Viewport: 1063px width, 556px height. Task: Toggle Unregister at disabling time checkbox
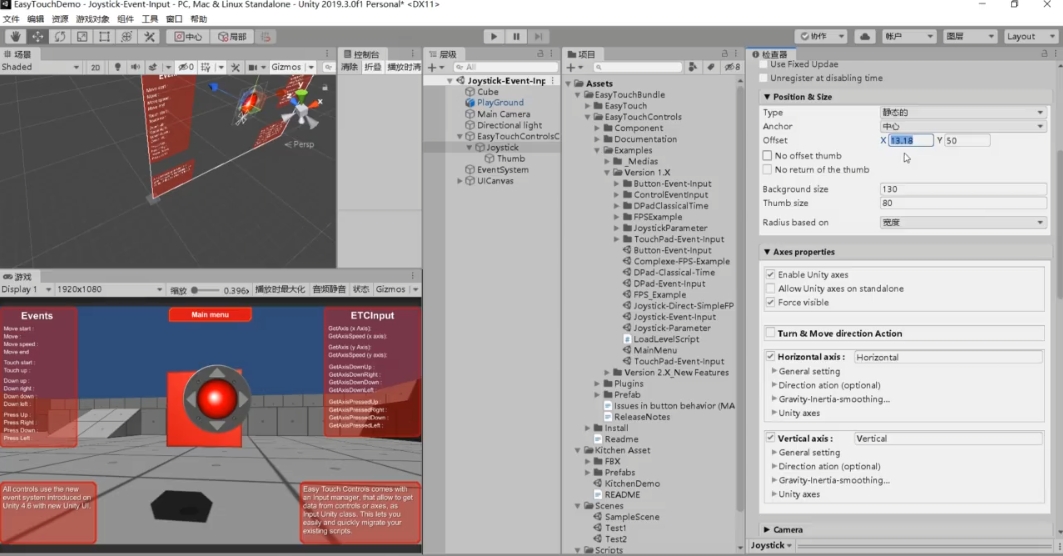coord(764,78)
